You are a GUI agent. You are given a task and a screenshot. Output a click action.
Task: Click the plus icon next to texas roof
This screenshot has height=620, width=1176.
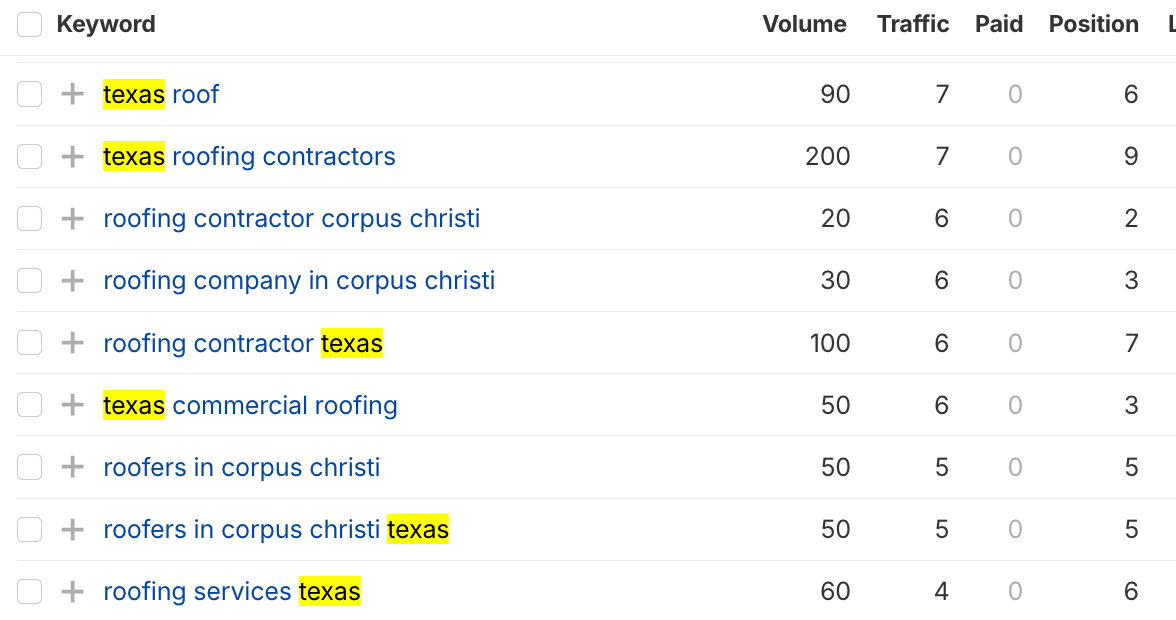(x=71, y=94)
